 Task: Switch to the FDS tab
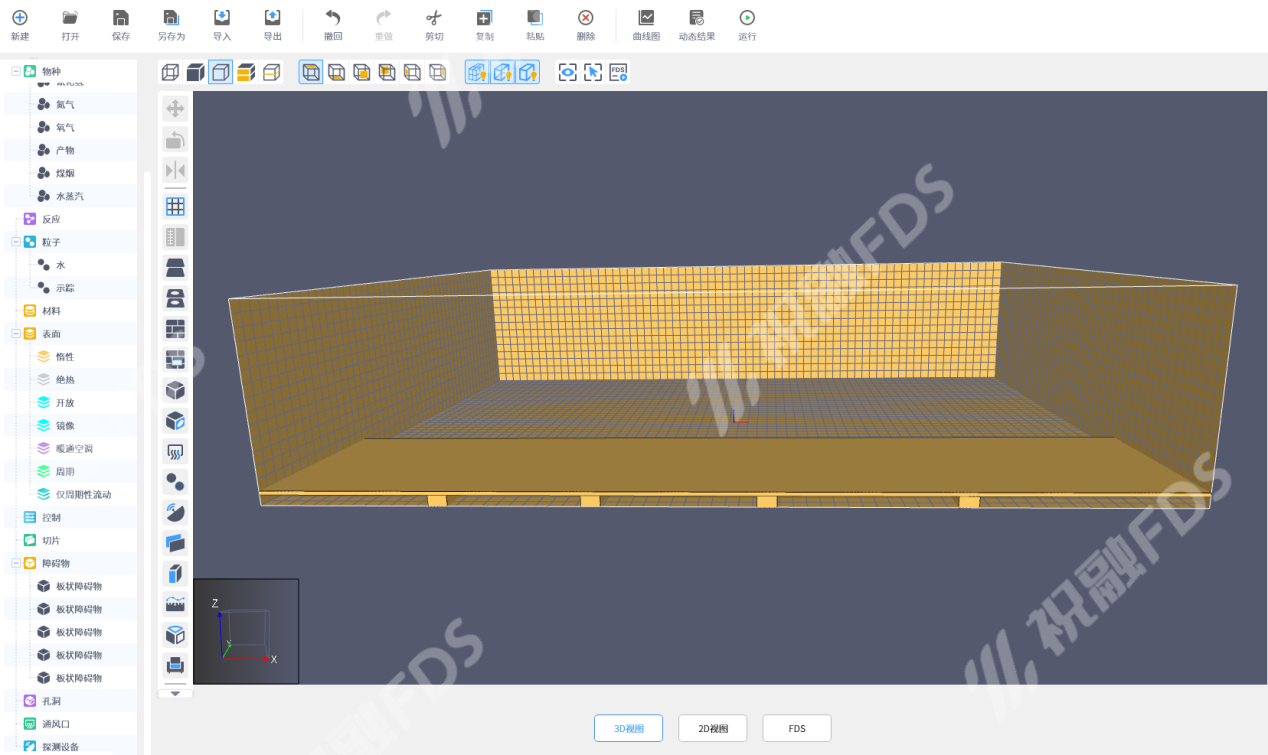click(796, 728)
